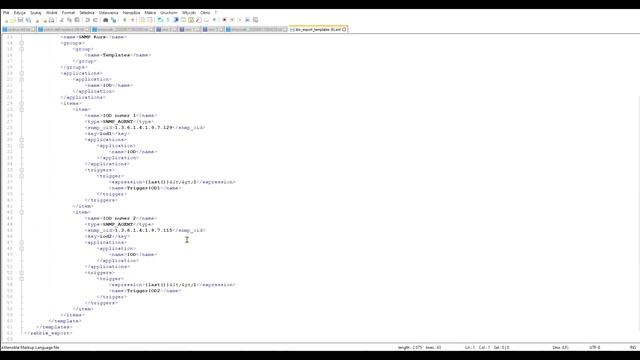Print the document with the Print icon

click(51, 20)
